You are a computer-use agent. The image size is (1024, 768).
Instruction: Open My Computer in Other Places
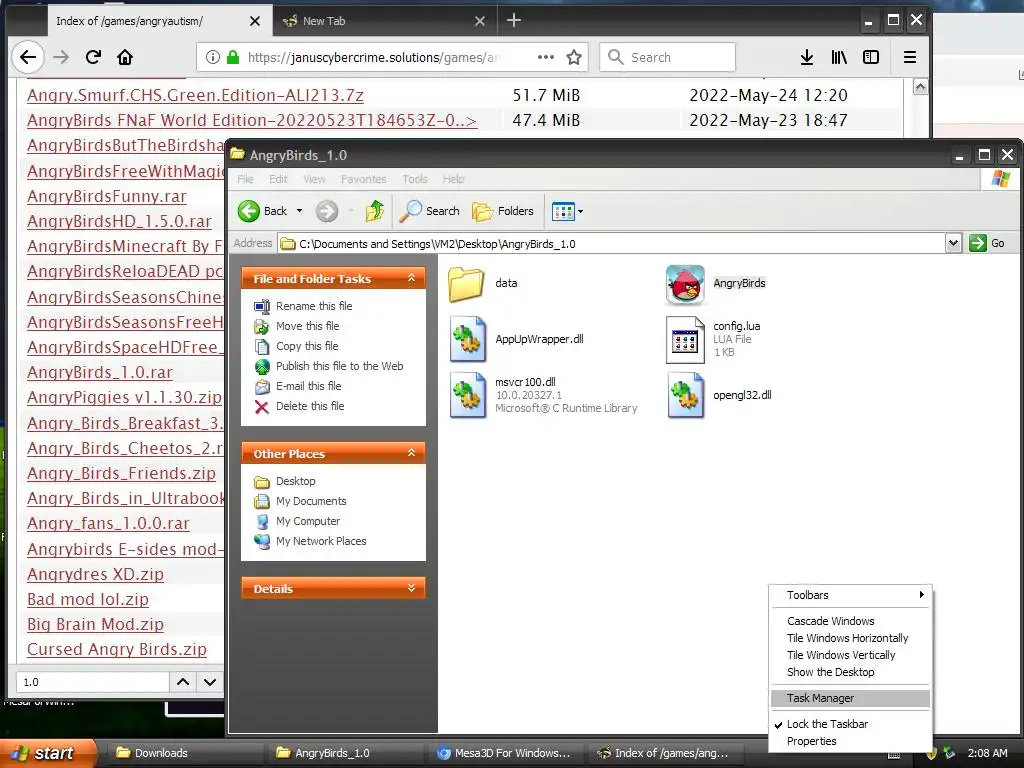tap(308, 521)
